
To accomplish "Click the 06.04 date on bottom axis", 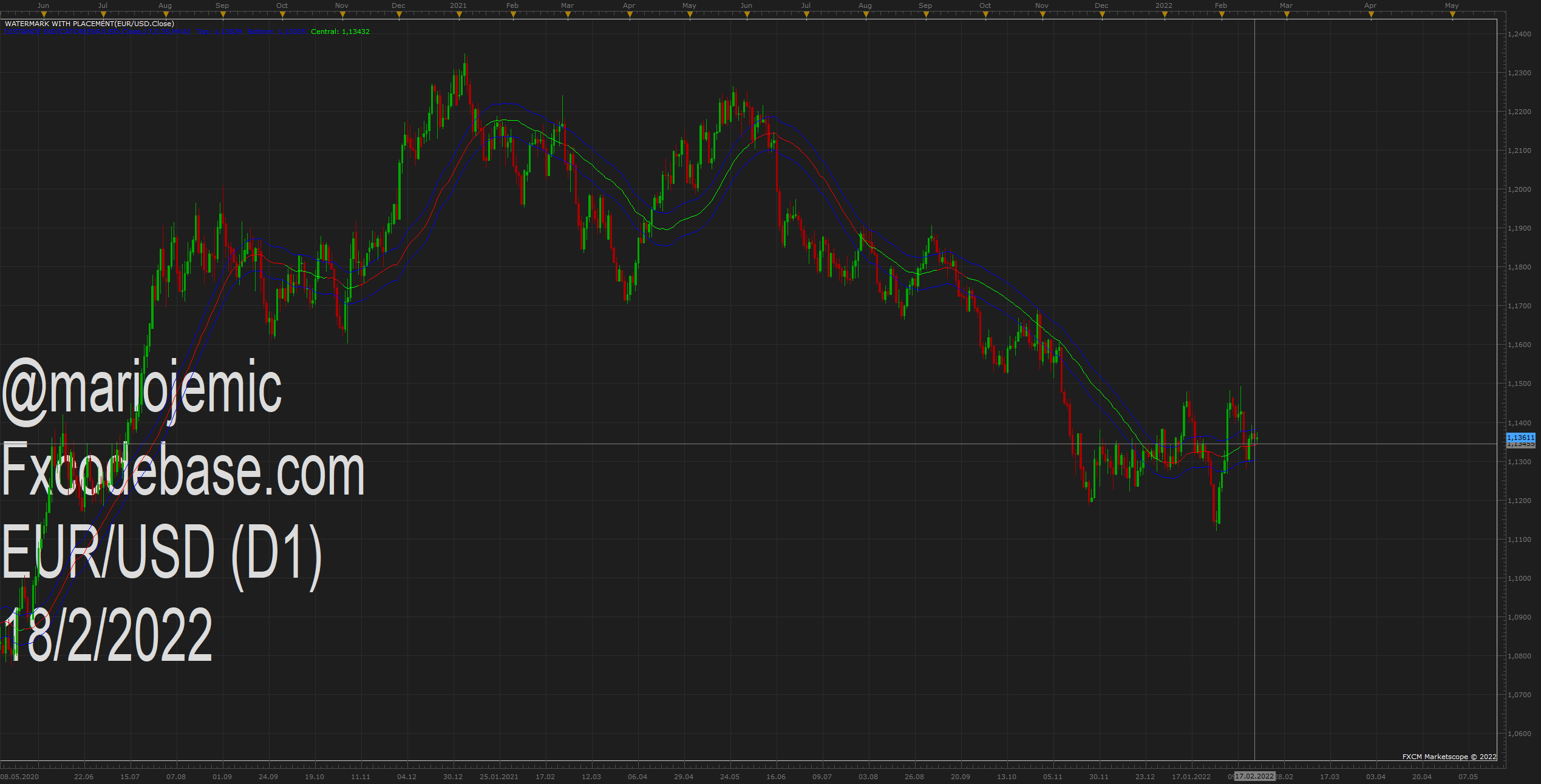I will tap(638, 777).
